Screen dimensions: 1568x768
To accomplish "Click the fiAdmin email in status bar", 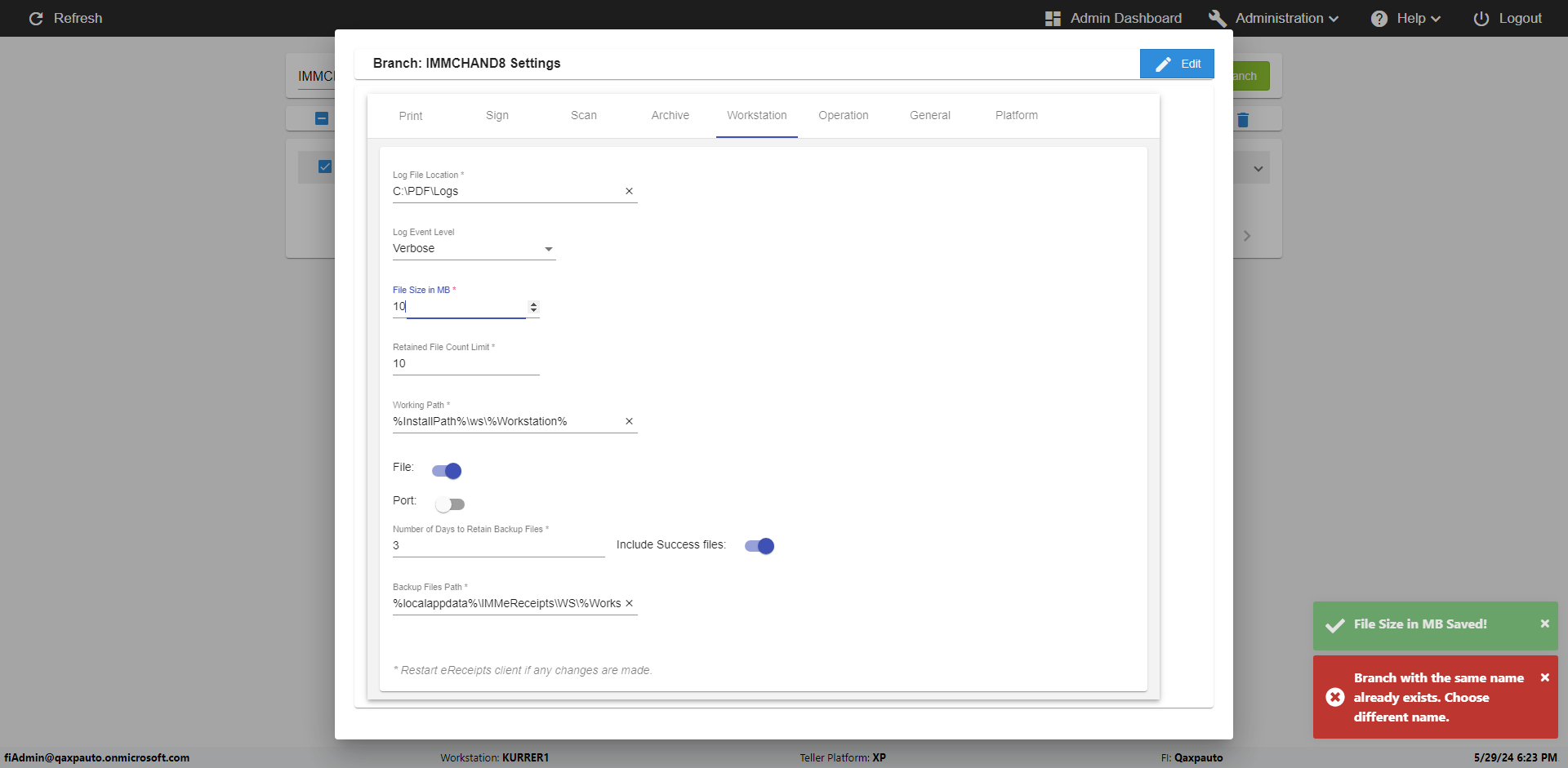I will (x=96, y=757).
